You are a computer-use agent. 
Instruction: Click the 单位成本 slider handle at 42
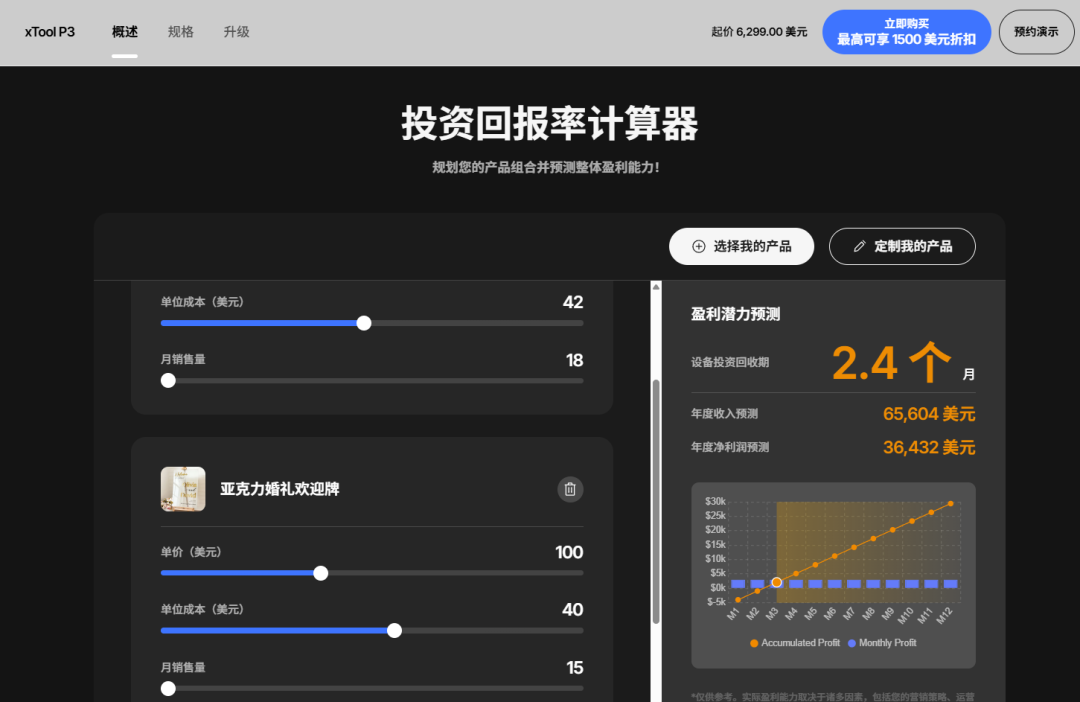364,323
